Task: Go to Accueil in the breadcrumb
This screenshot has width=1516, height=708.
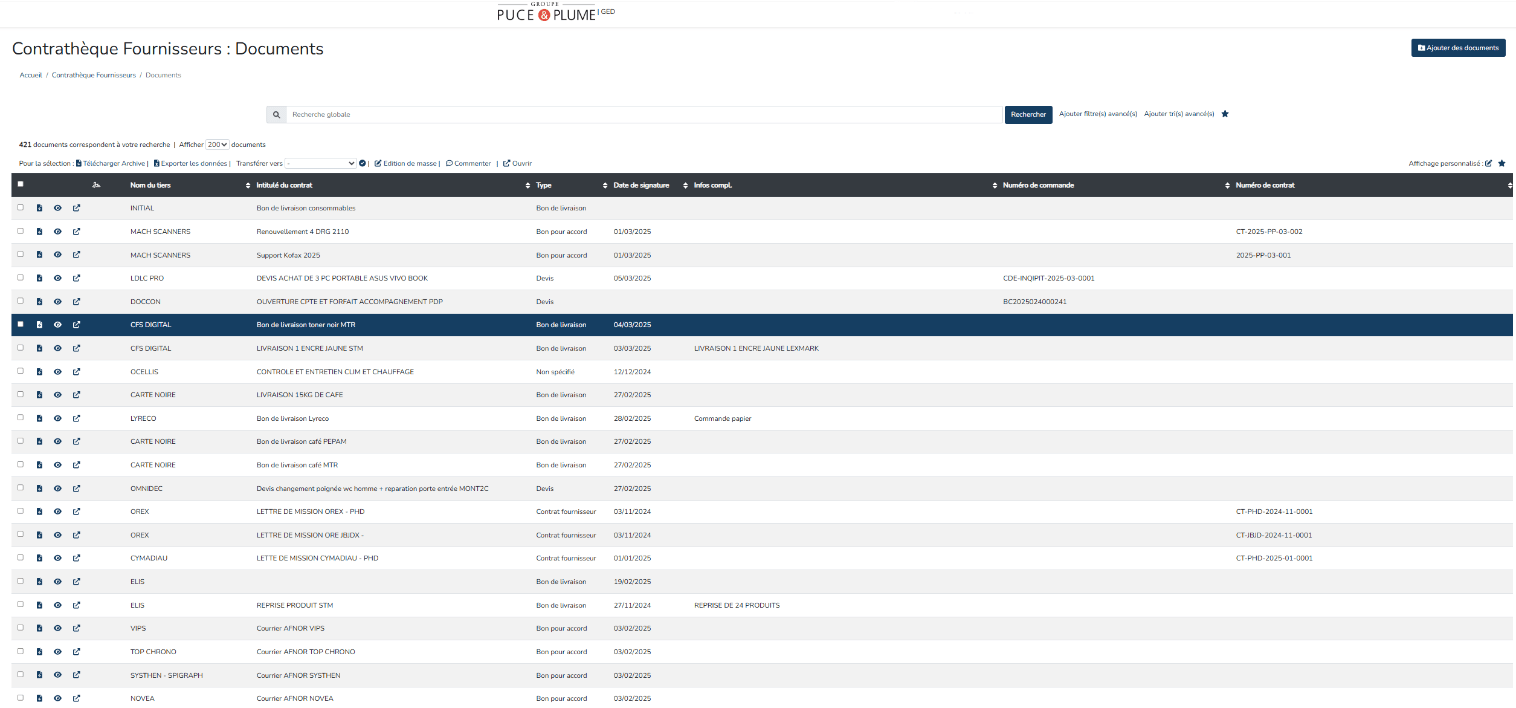Action: (x=31, y=75)
